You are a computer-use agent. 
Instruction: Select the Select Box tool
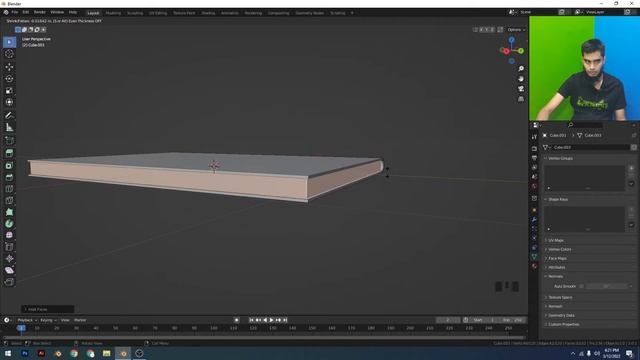[9, 42]
